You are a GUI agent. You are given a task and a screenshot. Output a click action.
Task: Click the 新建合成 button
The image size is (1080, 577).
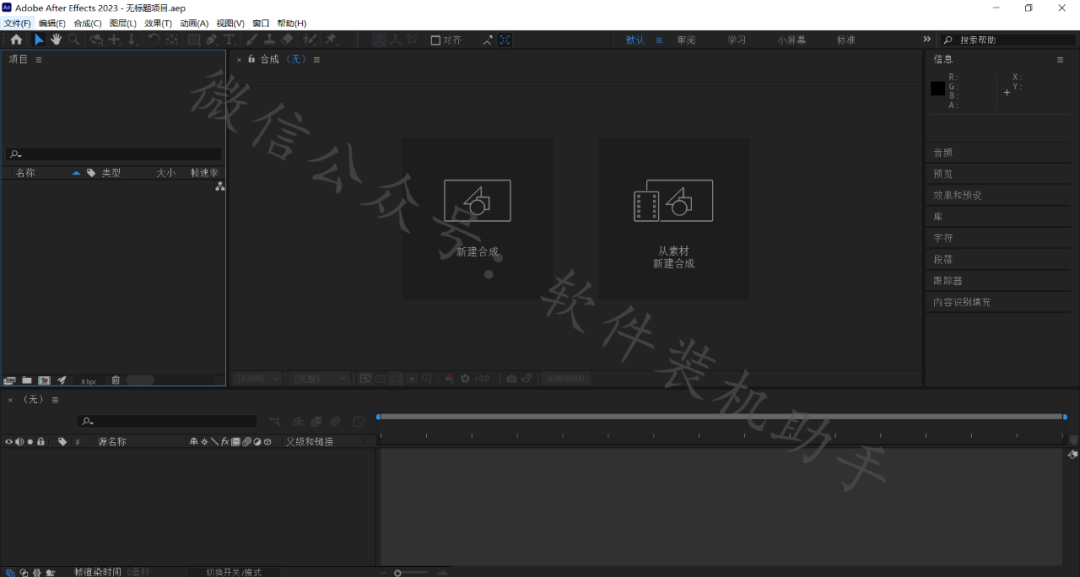click(x=477, y=218)
